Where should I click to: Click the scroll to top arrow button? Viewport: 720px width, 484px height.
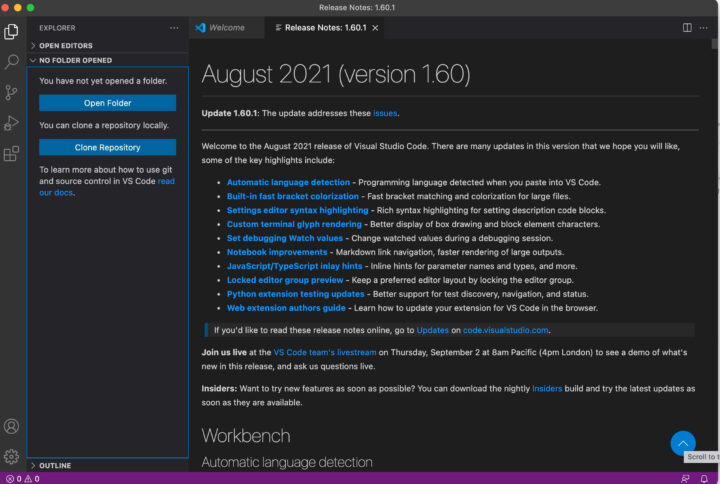point(683,443)
